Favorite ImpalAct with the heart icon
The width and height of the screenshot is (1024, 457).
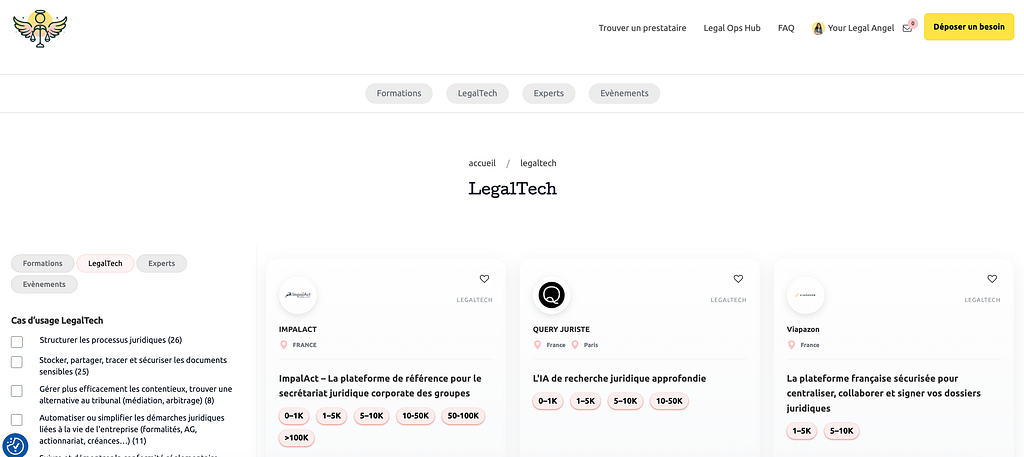pos(485,279)
